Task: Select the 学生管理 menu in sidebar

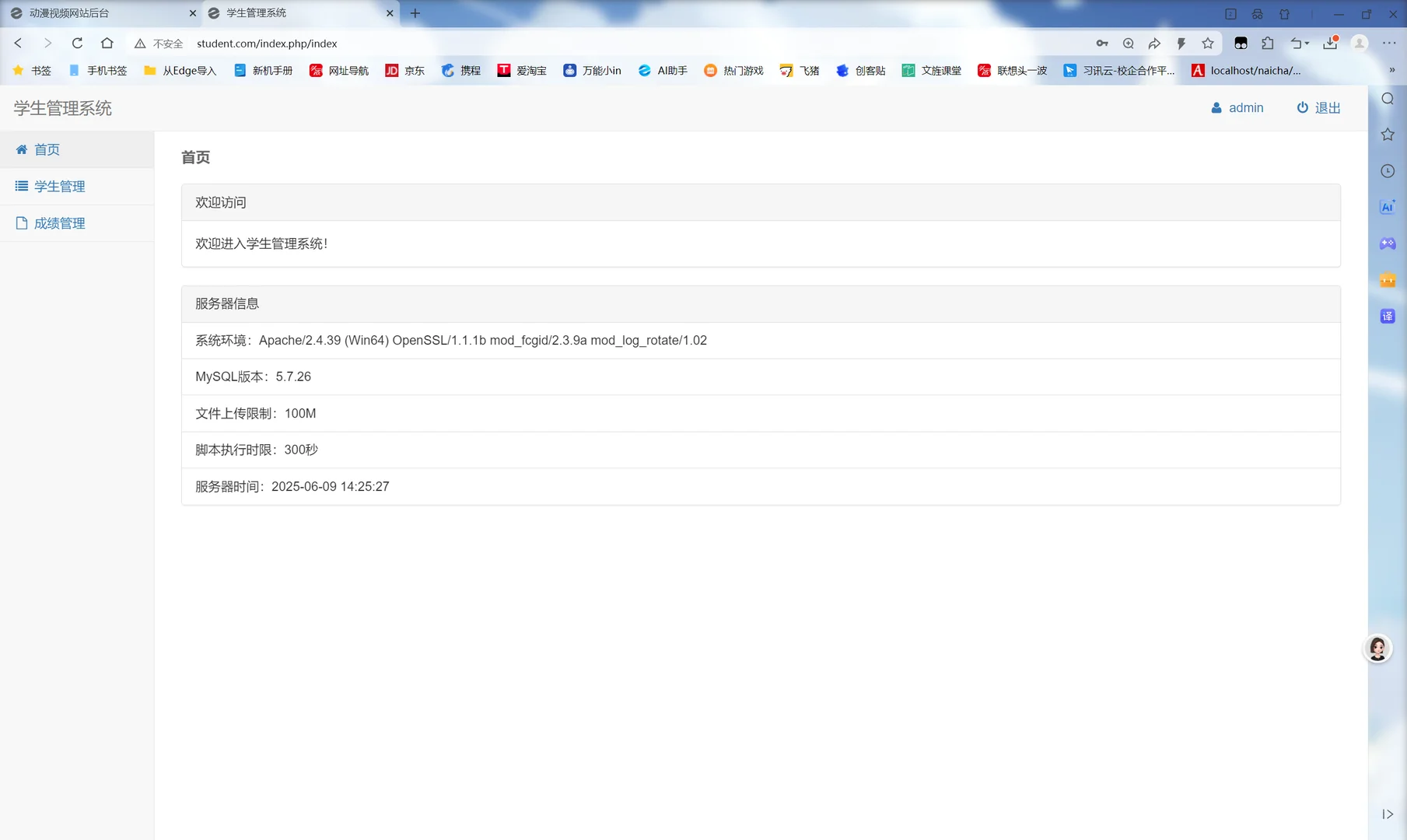Action: 59,186
